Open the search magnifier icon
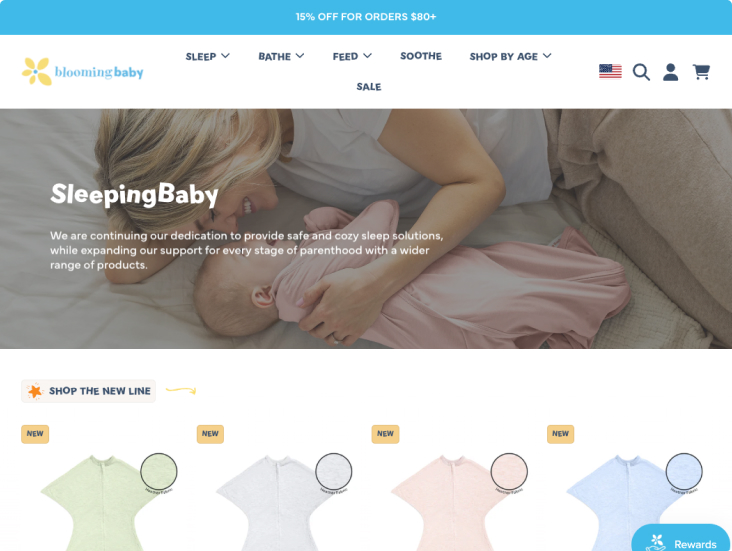 (x=641, y=72)
